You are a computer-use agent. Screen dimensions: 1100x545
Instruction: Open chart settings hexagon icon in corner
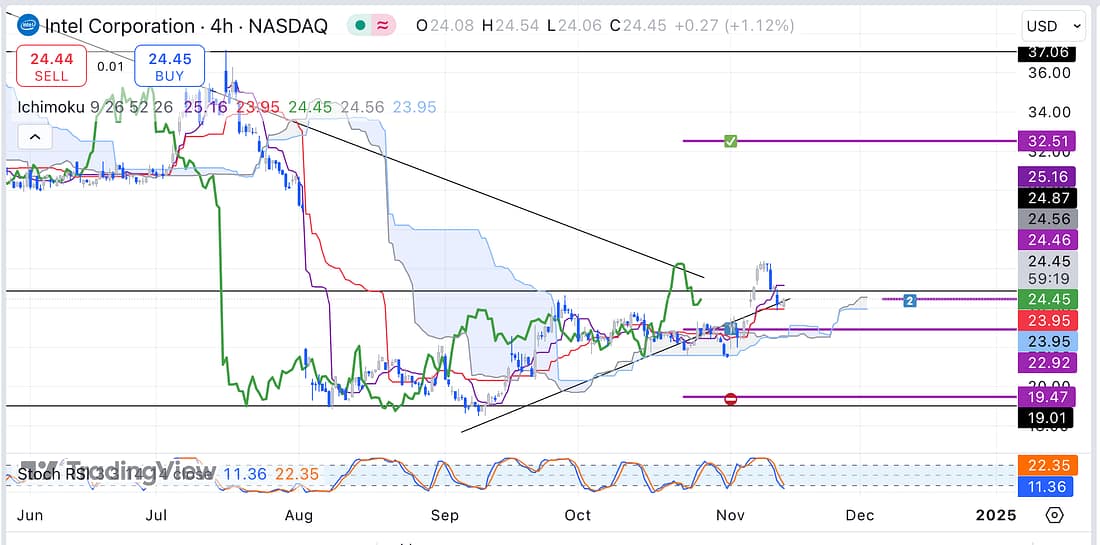(x=1054, y=515)
